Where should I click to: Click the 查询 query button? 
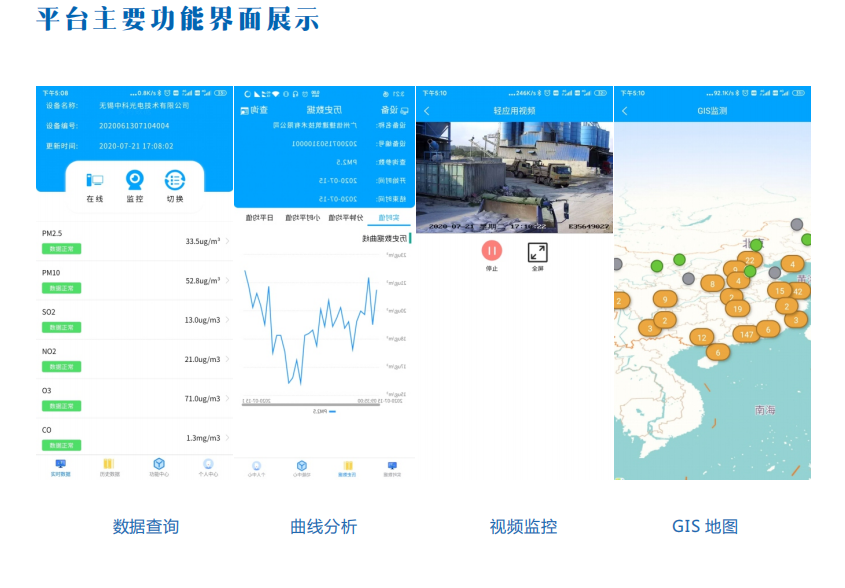(x=258, y=109)
